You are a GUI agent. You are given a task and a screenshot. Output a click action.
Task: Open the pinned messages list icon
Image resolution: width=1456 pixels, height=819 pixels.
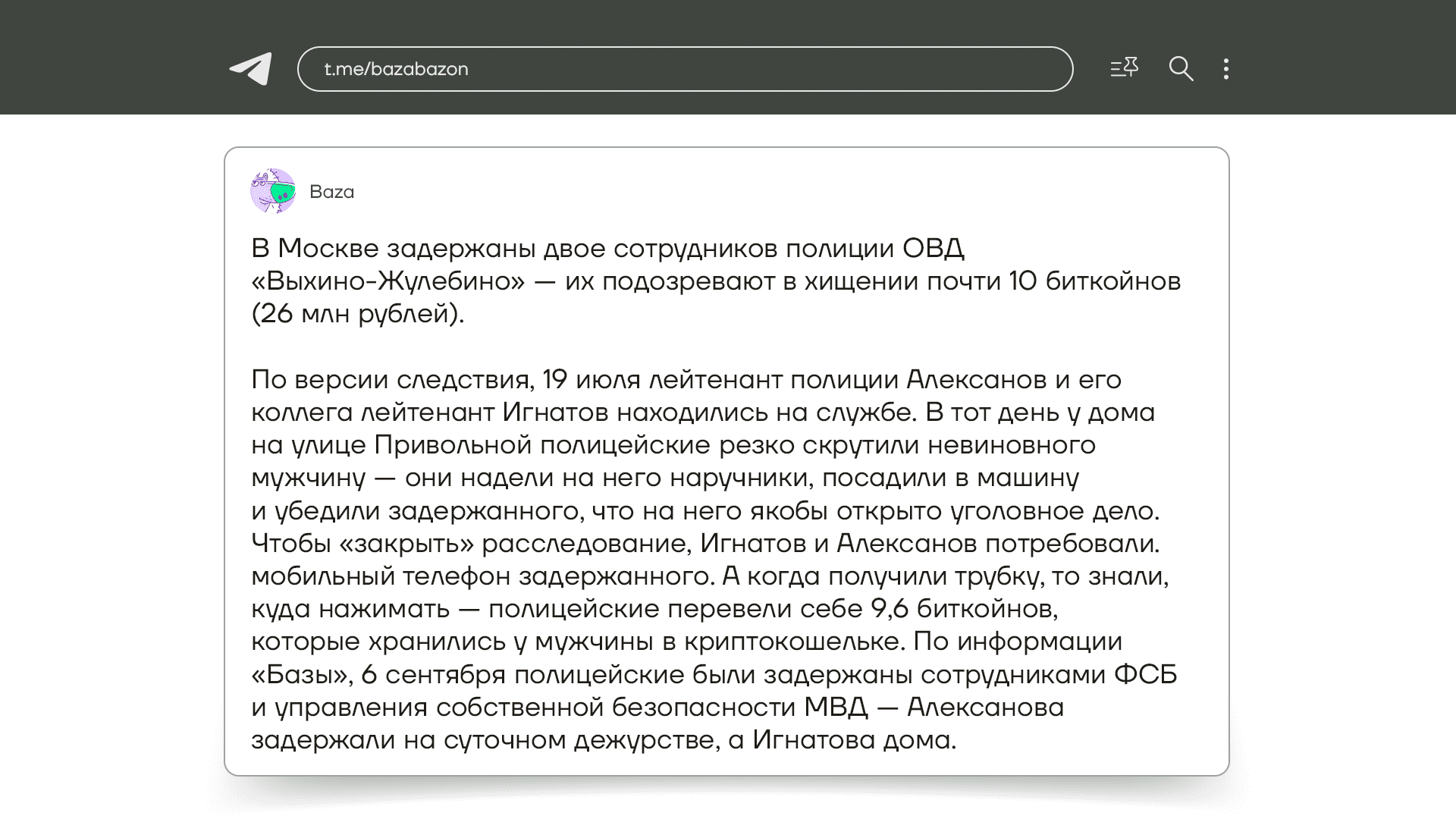[1124, 68]
